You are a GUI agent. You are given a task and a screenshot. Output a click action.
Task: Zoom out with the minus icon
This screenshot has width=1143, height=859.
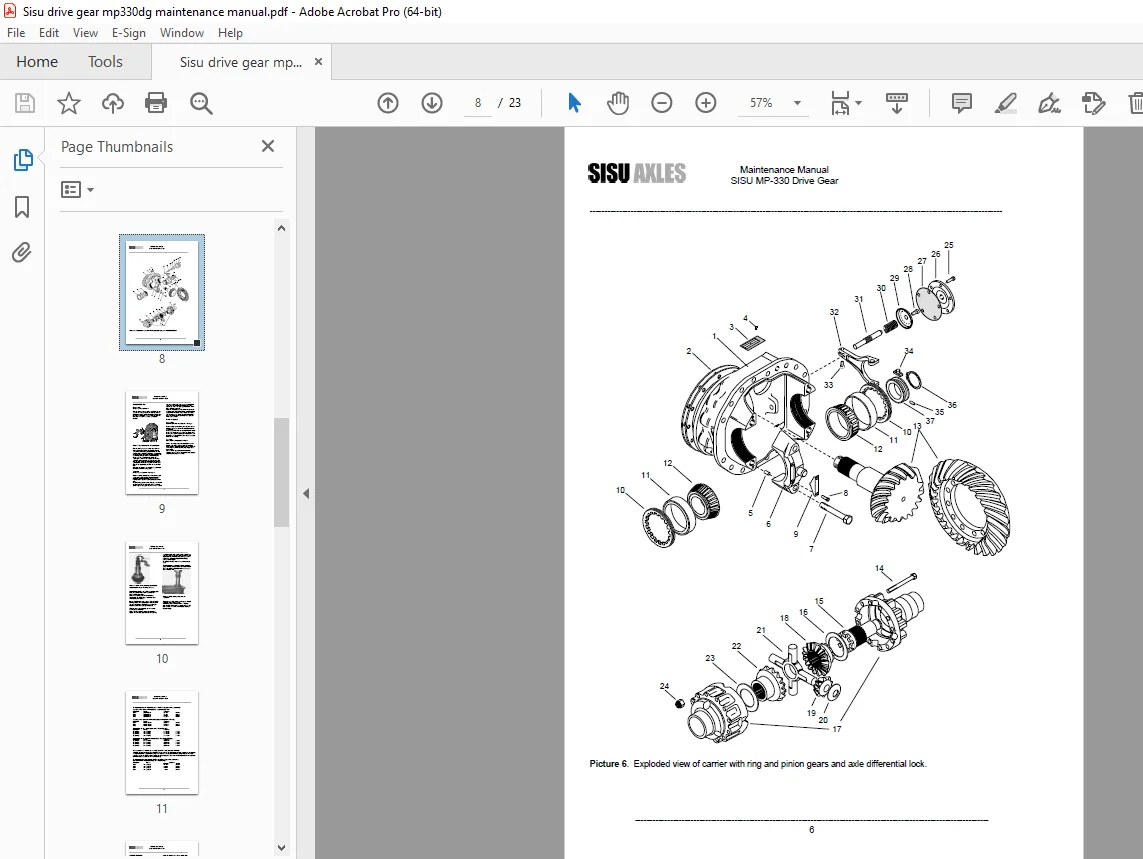[662, 103]
